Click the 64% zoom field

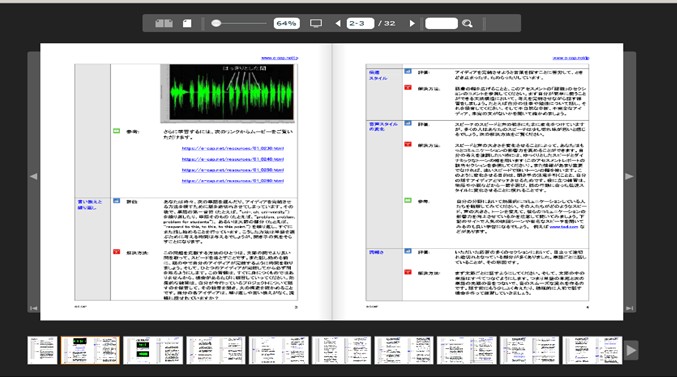click(287, 23)
